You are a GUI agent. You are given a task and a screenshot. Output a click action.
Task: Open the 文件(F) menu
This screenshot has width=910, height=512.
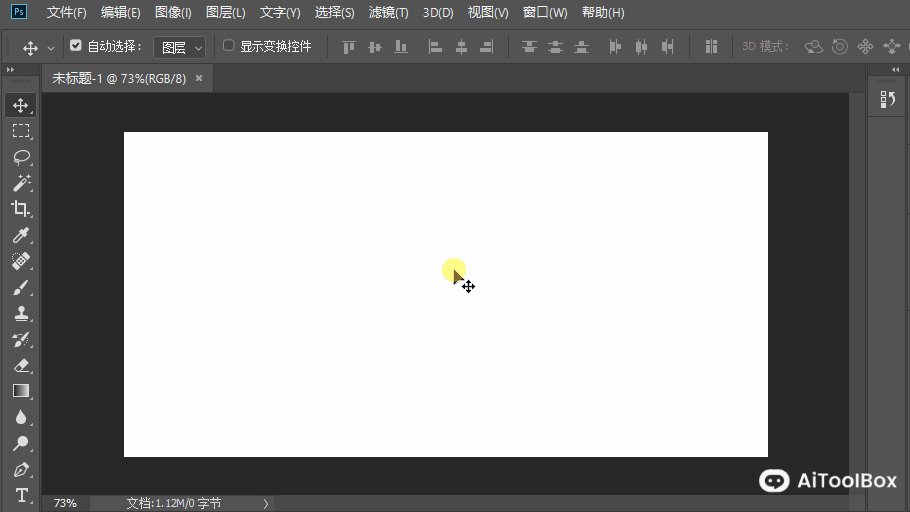pyautogui.click(x=66, y=12)
